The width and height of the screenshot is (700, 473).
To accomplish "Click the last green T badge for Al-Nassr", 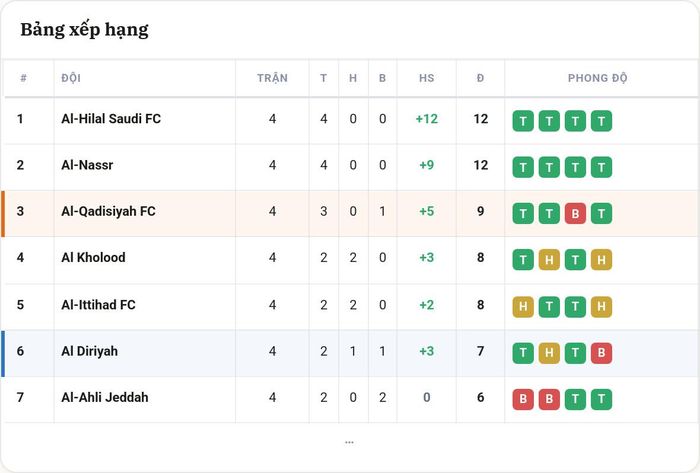I will point(601,167).
